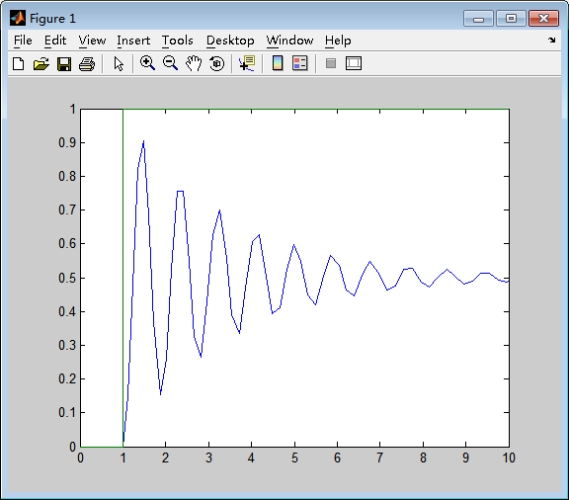Open the File menu

[23, 40]
